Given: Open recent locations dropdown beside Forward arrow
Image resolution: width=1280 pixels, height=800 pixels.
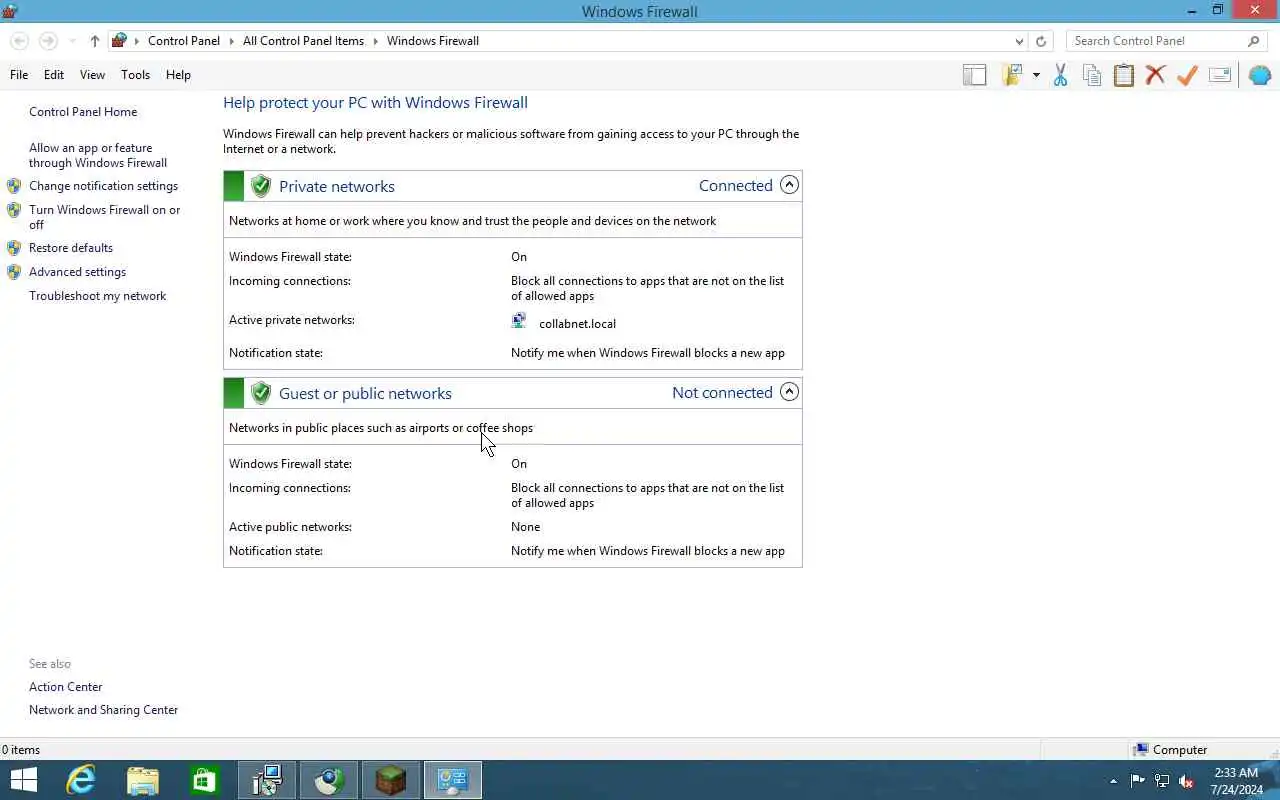Looking at the screenshot, I should tap(72, 41).
